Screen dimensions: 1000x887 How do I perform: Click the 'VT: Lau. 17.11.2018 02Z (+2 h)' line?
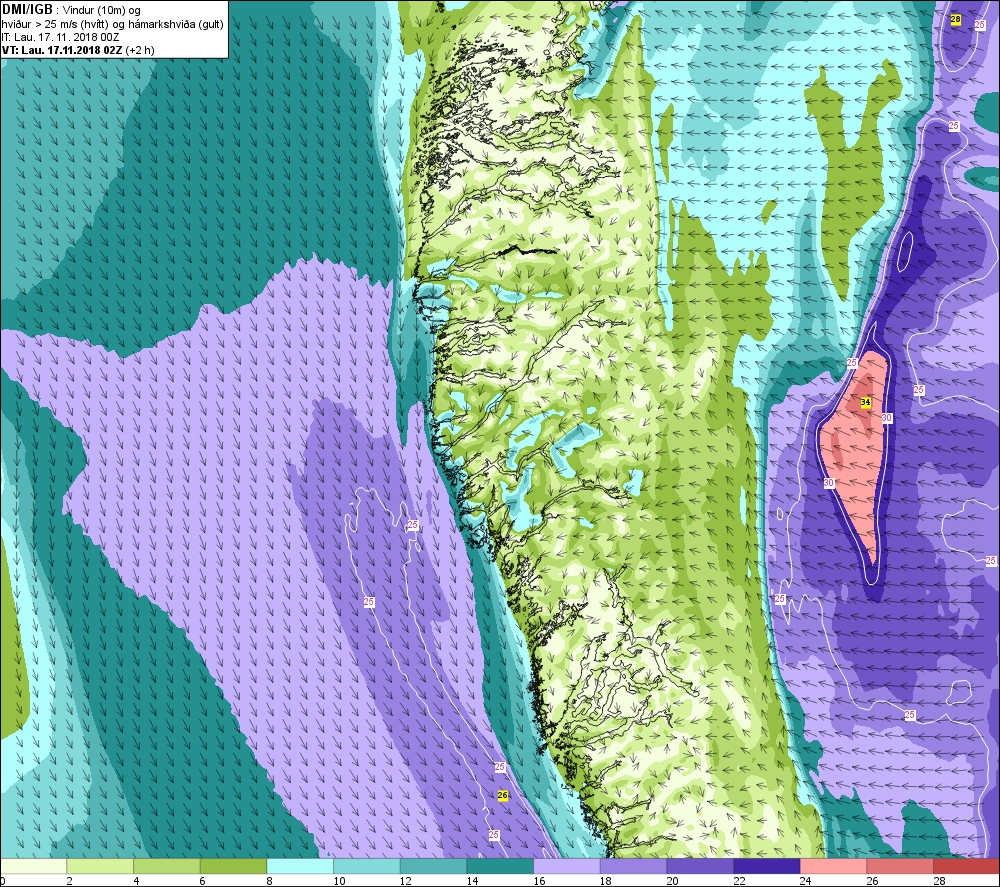pos(78,50)
